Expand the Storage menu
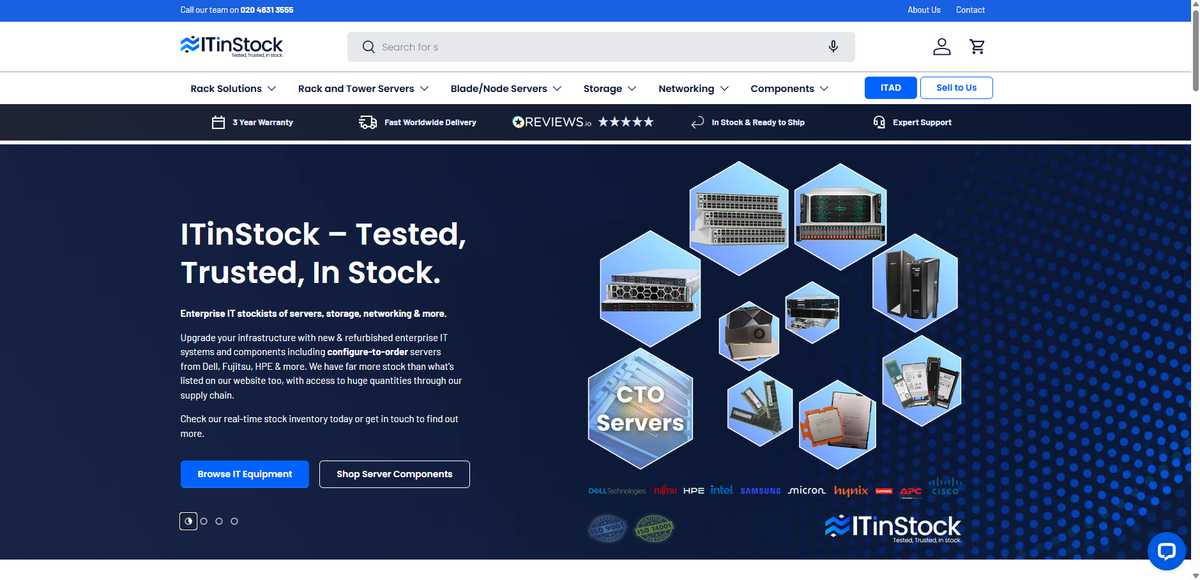 tap(610, 88)
